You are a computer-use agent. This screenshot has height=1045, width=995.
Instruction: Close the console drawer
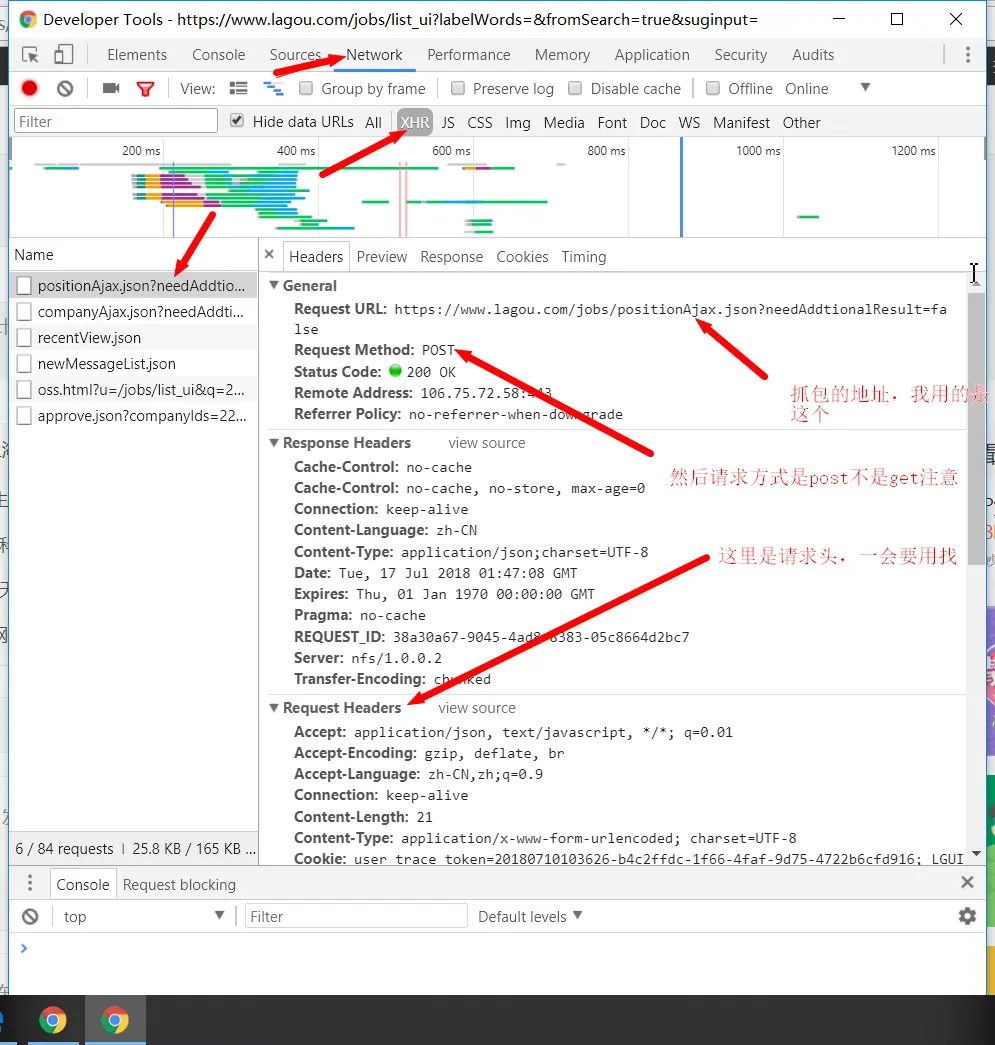pos(968,882)
